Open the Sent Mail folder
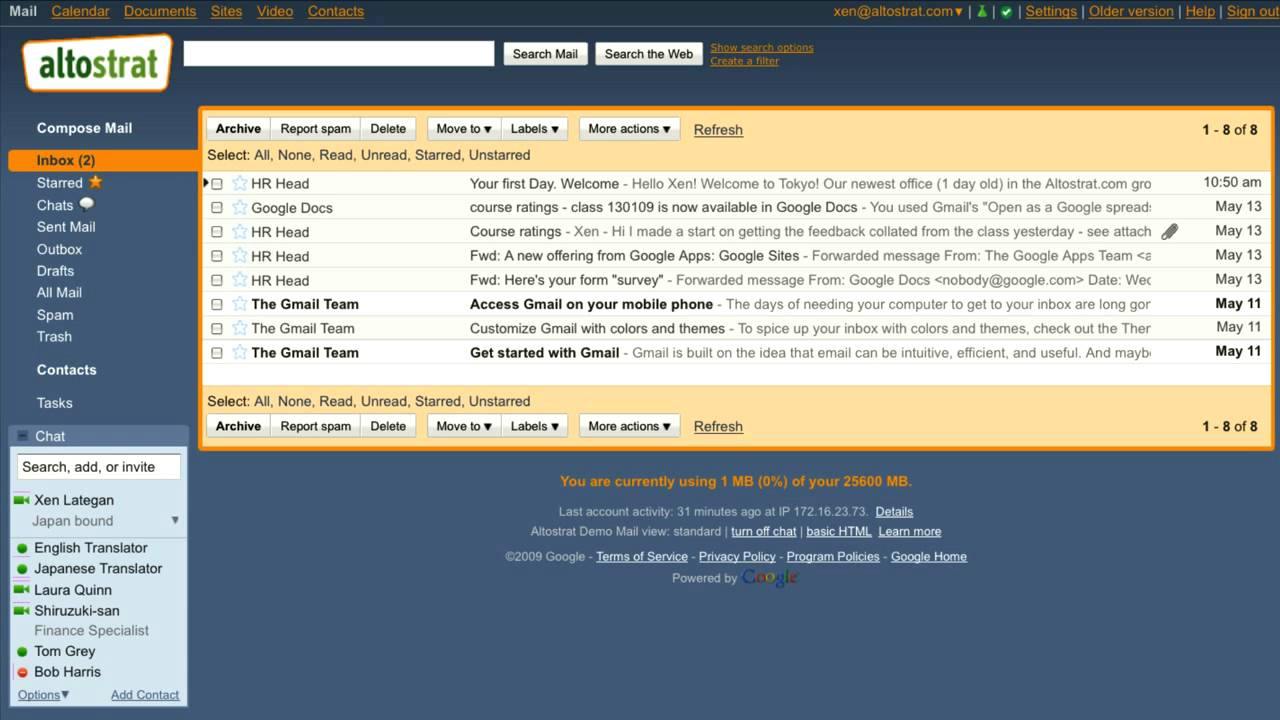The width and height of the screenshot is (1280, 720). tap(66, 227)
